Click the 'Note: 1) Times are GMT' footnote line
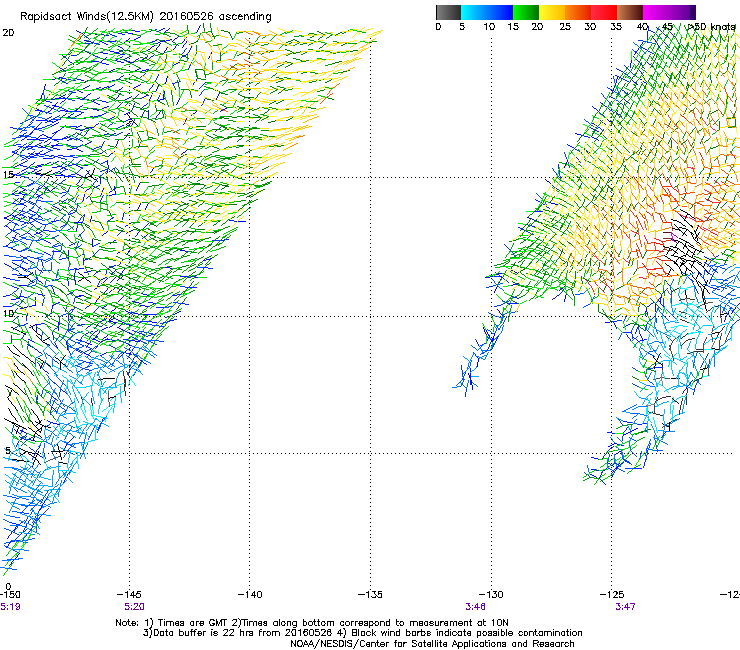Viewport: 740px width, 650px height. pos(312,623)
